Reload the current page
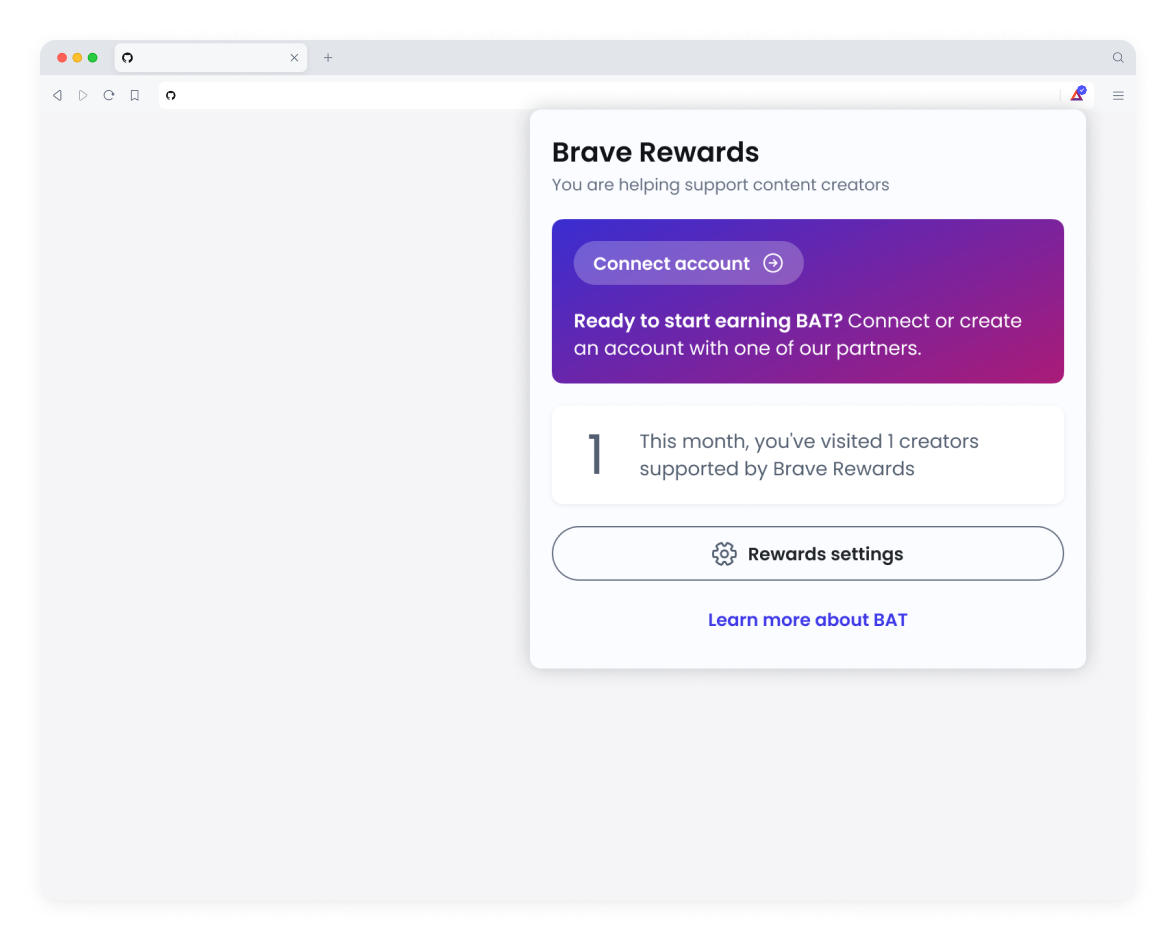This screenshot has width=1176, height=940. point(109,95)
